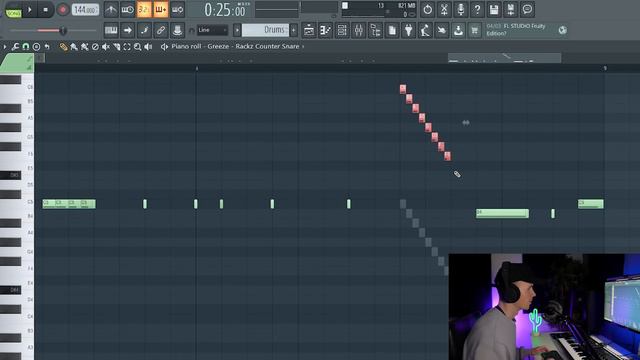Toggle typing keyboard to piano

coord(111,30)
